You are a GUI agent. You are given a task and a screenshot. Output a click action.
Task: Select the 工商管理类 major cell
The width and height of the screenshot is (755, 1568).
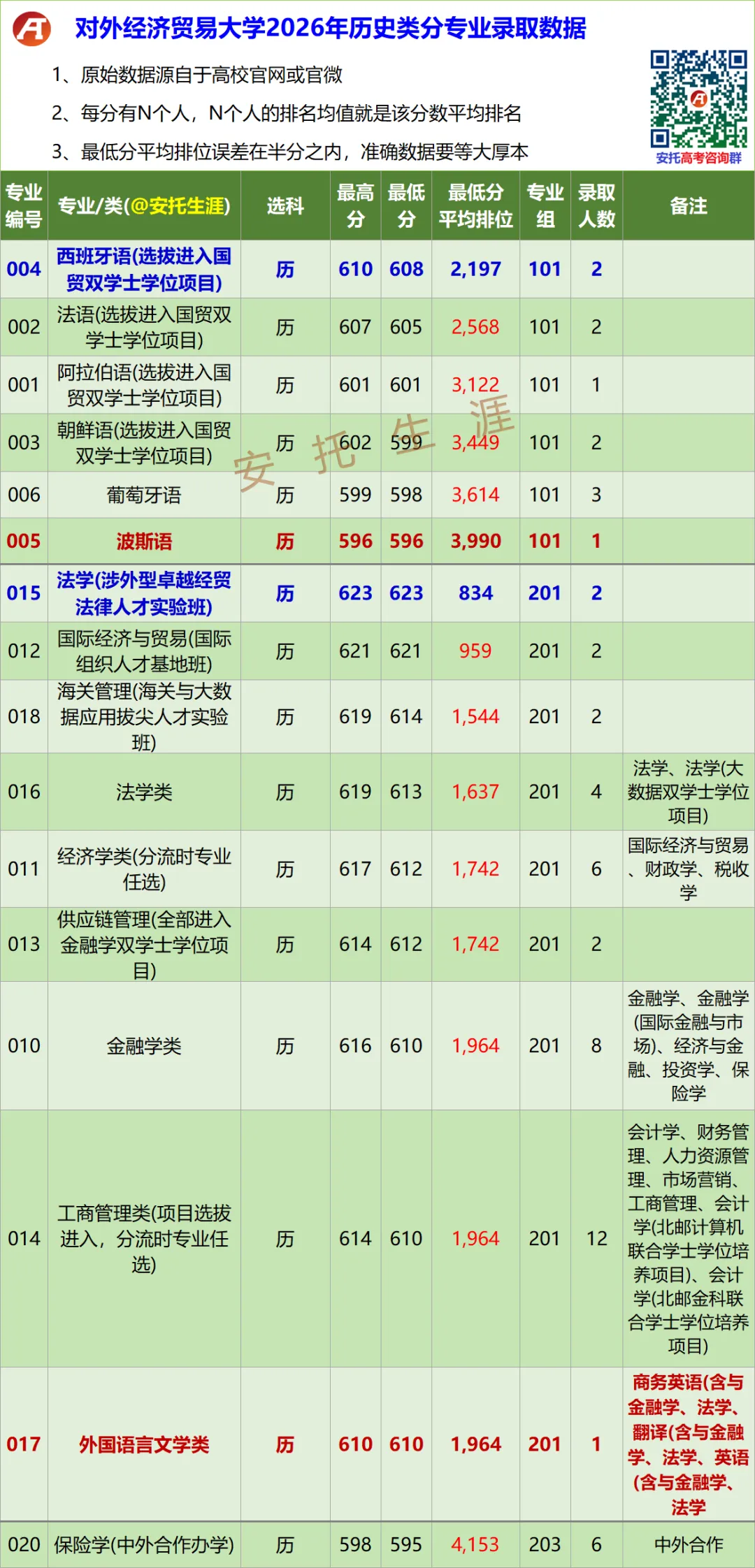click(144, 1239)
